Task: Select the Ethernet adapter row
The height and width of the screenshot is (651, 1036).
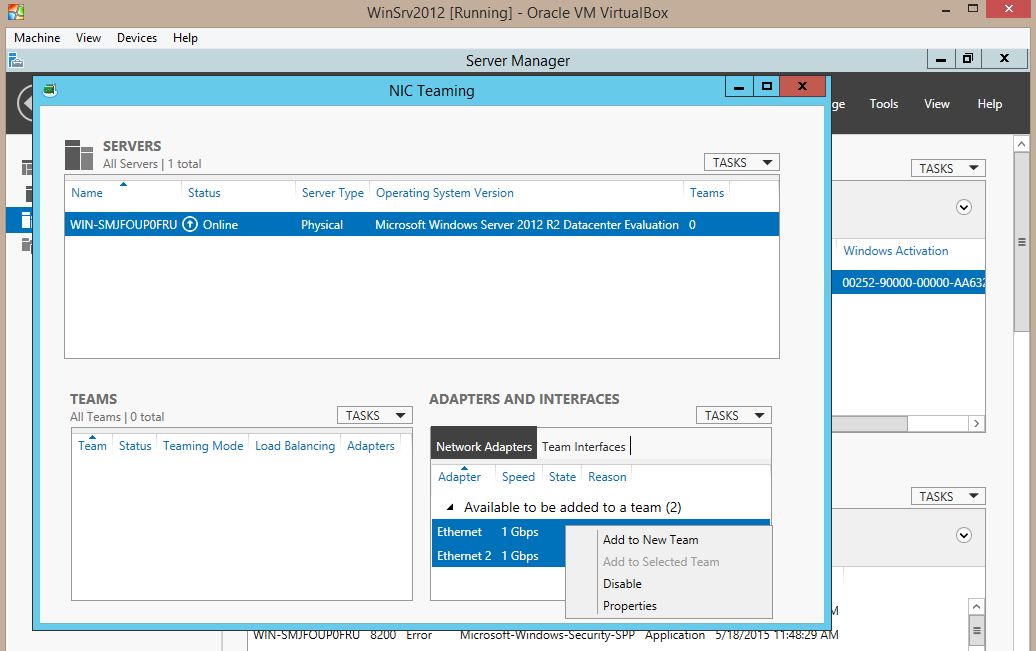Action: [x=498, y=532]
